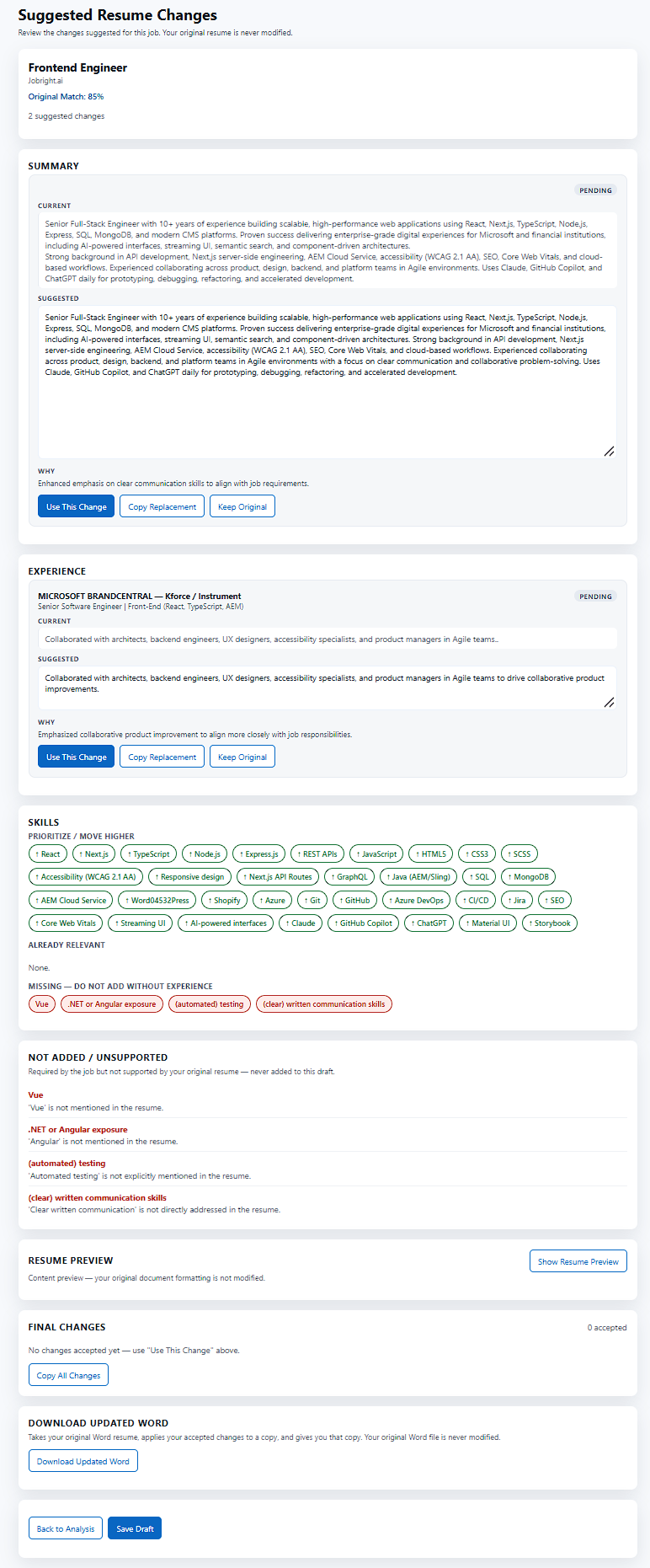Click the Original Match: 85% text
The width and height of the screenshot is (650, 1568).
pos(66,97)
